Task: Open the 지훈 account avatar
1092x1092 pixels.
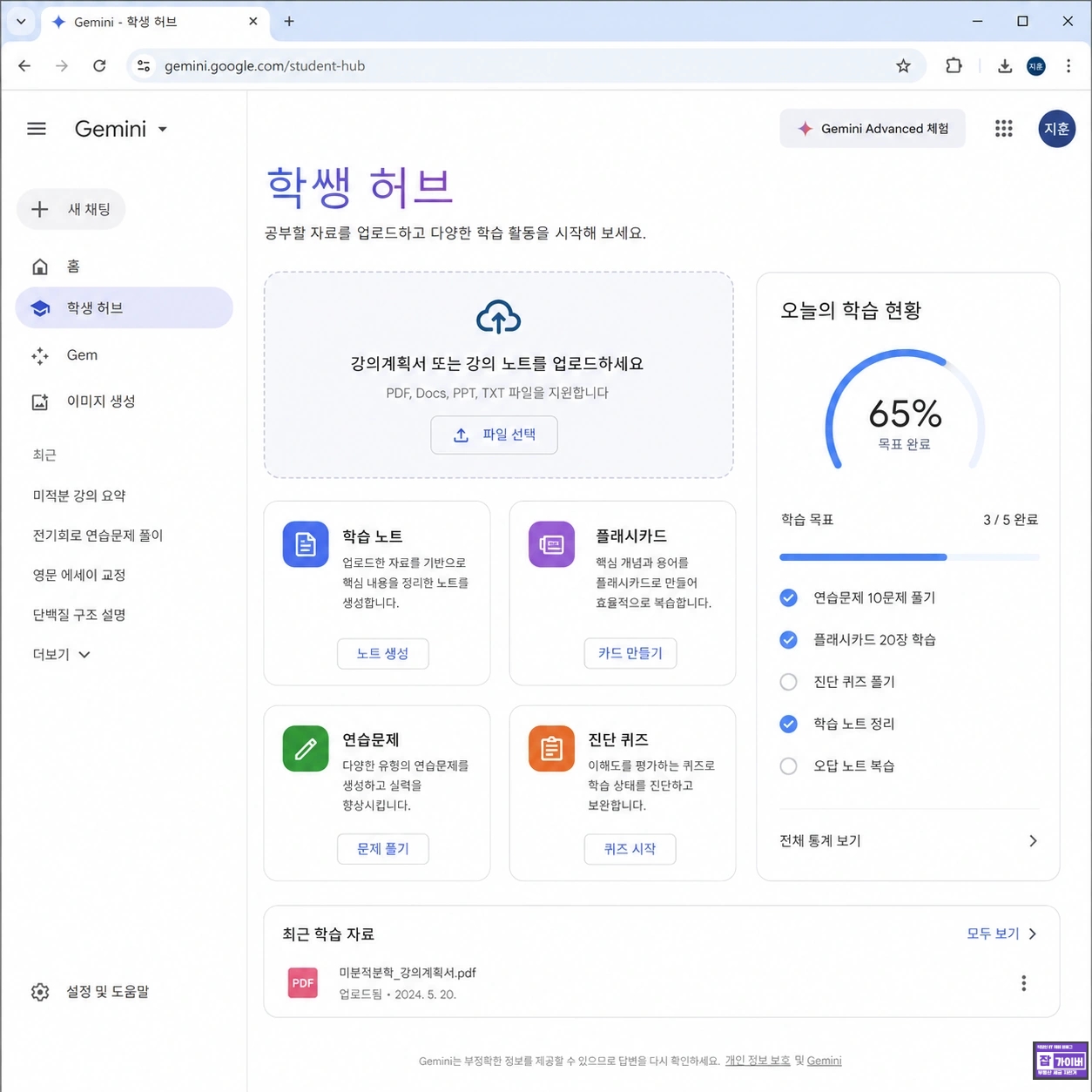Action: 1056,129
